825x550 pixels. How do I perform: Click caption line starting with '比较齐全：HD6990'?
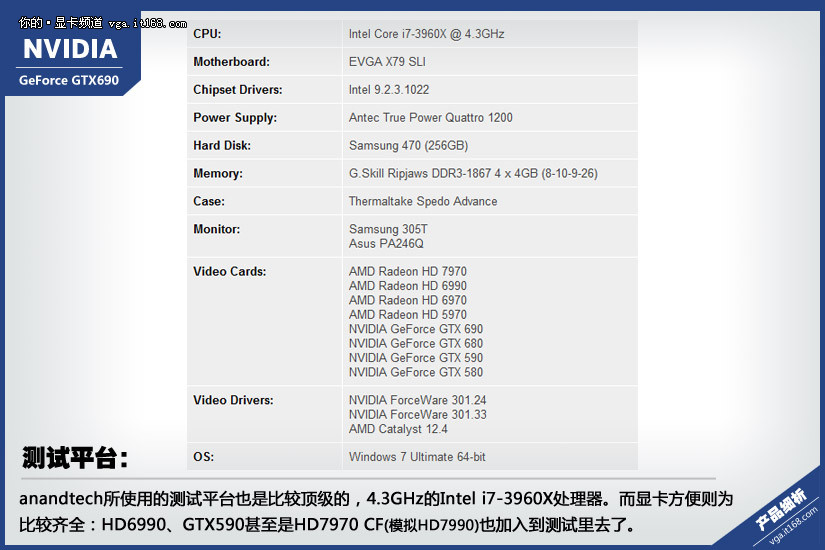click(327, 525)
